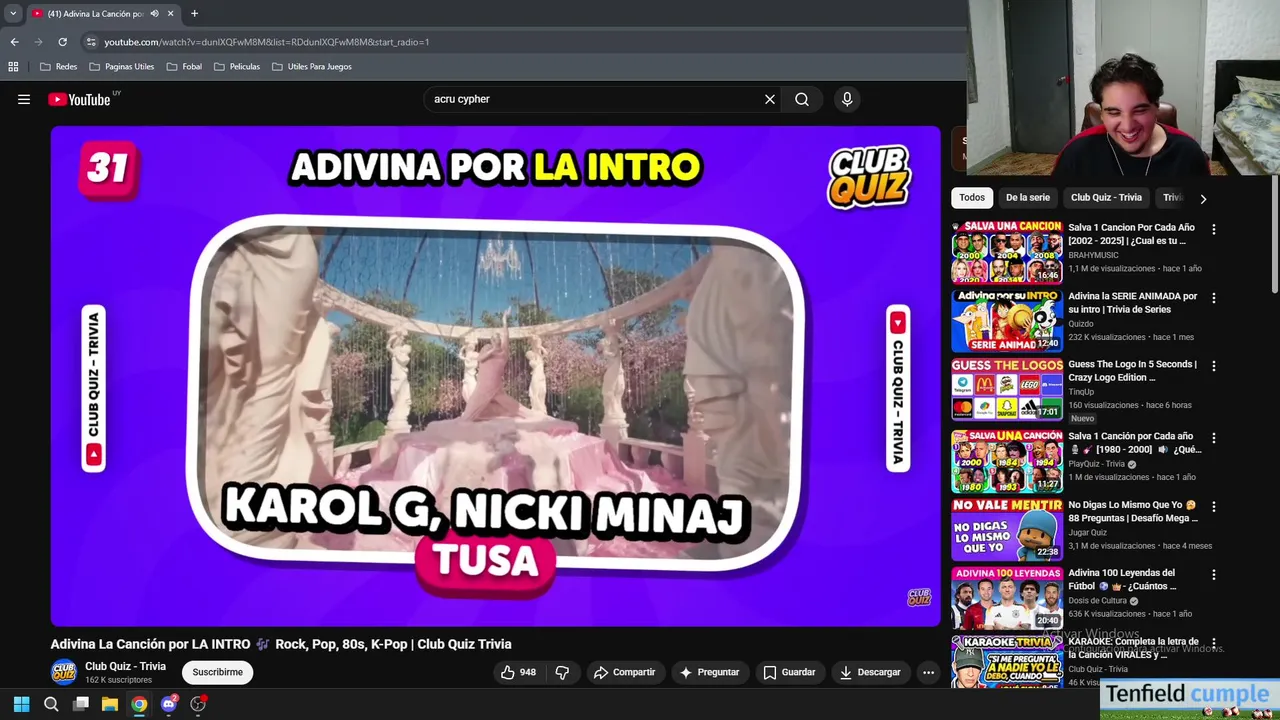Open Windows taskbar search

click(51, 704)
